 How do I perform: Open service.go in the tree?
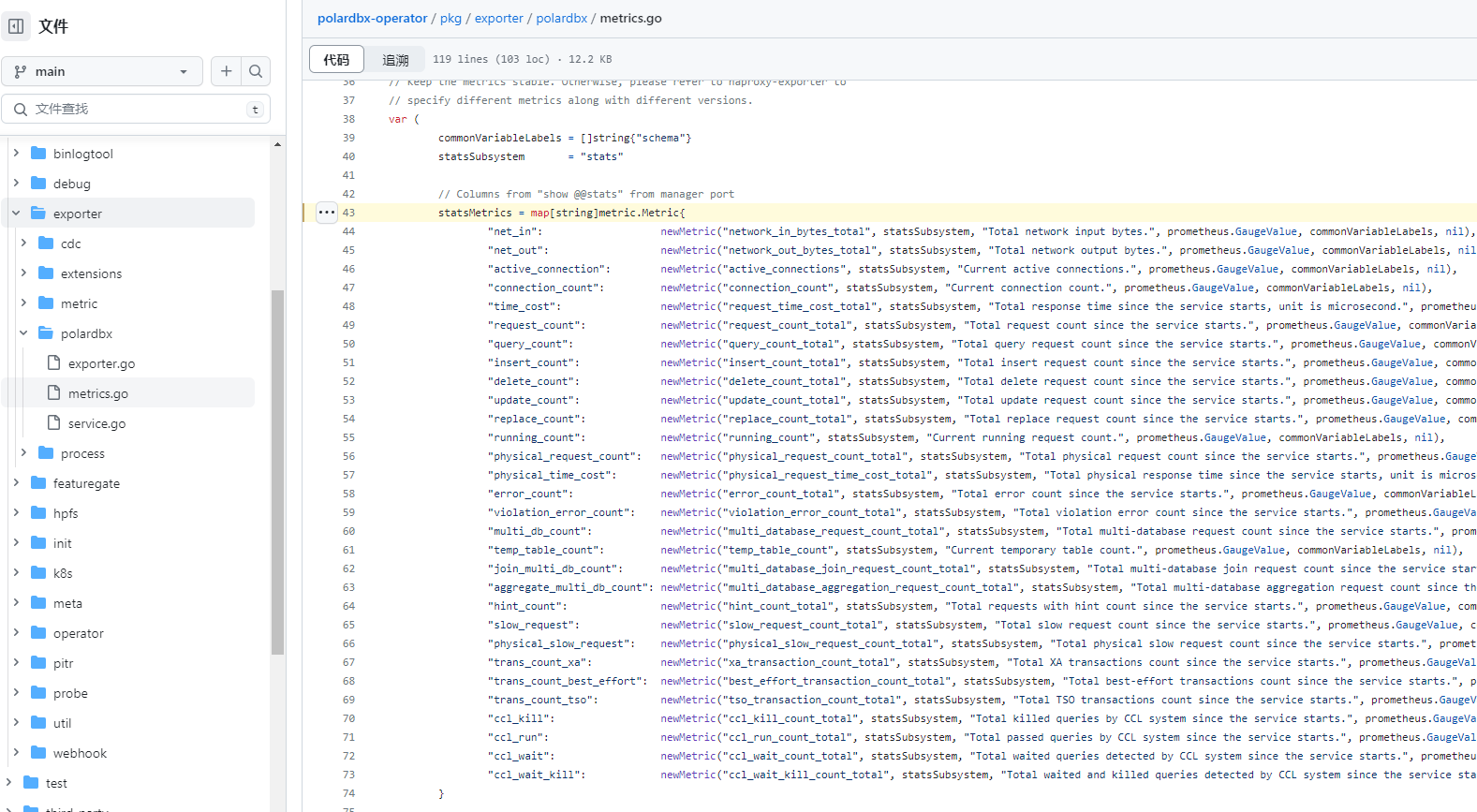pyautogui.click(x=96, y=423)
